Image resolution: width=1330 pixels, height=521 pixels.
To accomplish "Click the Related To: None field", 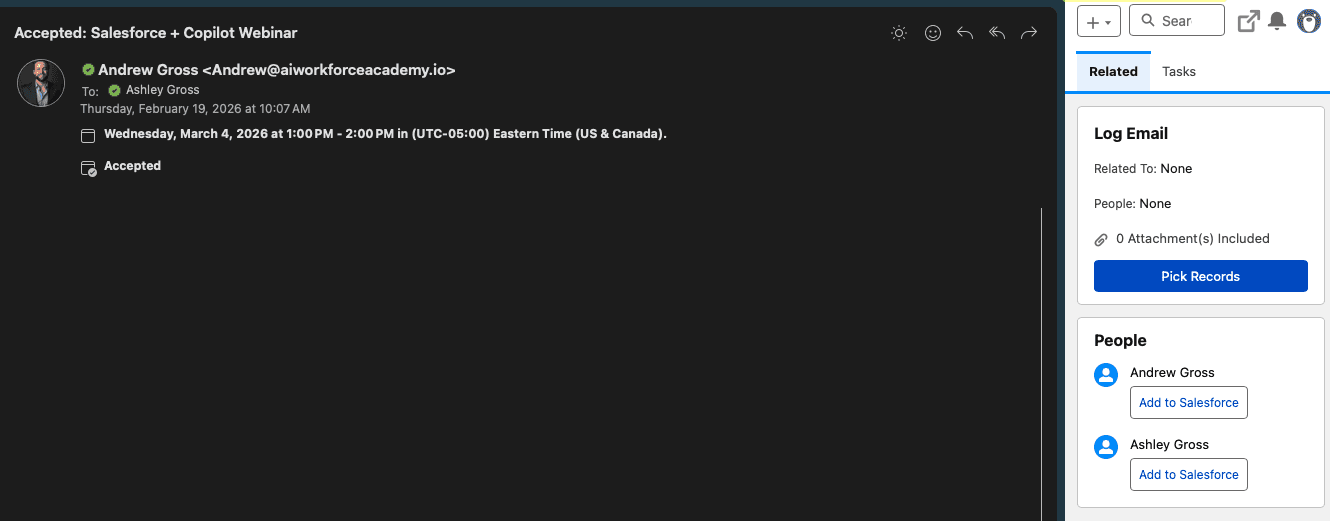I will (x=1143, y=168).
